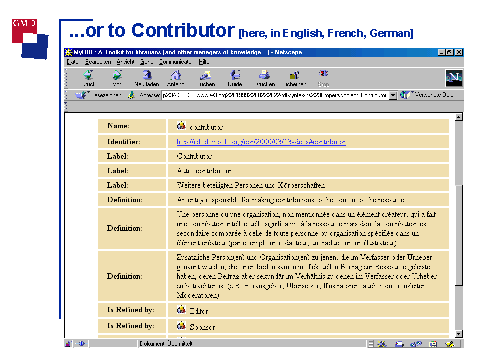Screen dimensions: 480x360
Task: Click the icon next to the name contributor
Action: point(181,125)
